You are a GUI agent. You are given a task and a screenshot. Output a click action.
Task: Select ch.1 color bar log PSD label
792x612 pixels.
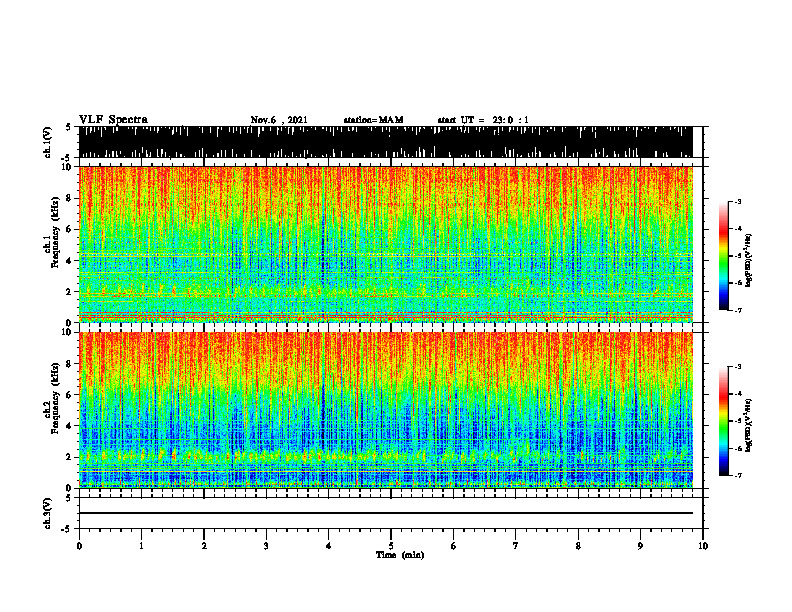(x=749, y=260)
